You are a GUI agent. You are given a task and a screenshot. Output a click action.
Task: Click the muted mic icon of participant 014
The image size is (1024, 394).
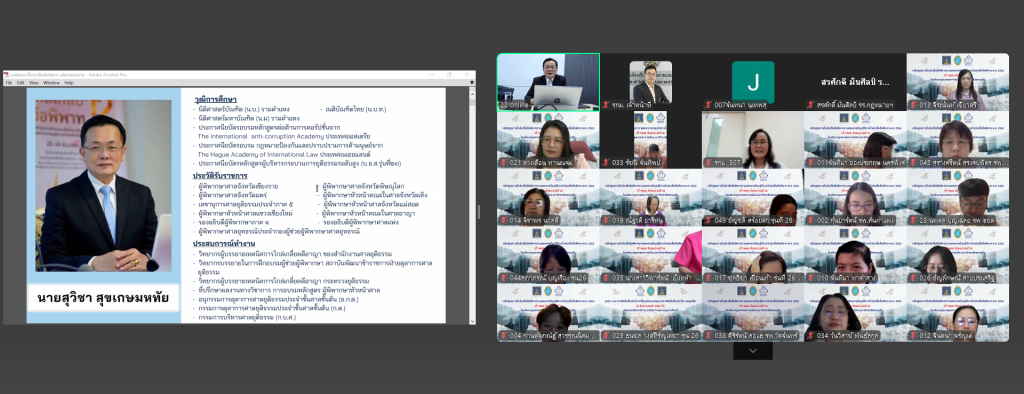click(x=504, y=220)
